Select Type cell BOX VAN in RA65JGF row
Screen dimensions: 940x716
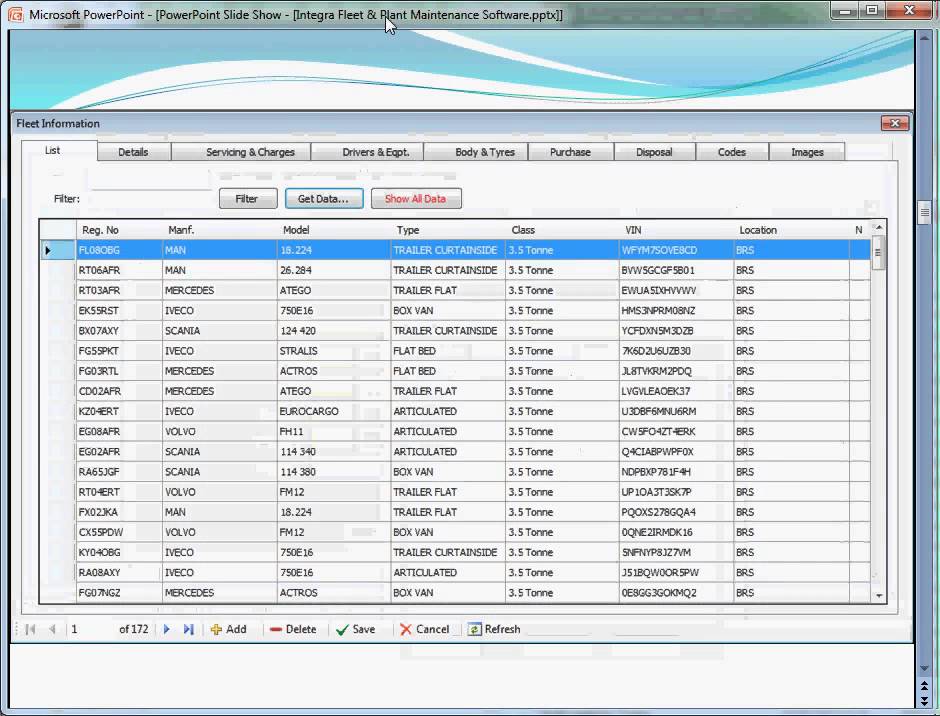click(x=448, y=472)
